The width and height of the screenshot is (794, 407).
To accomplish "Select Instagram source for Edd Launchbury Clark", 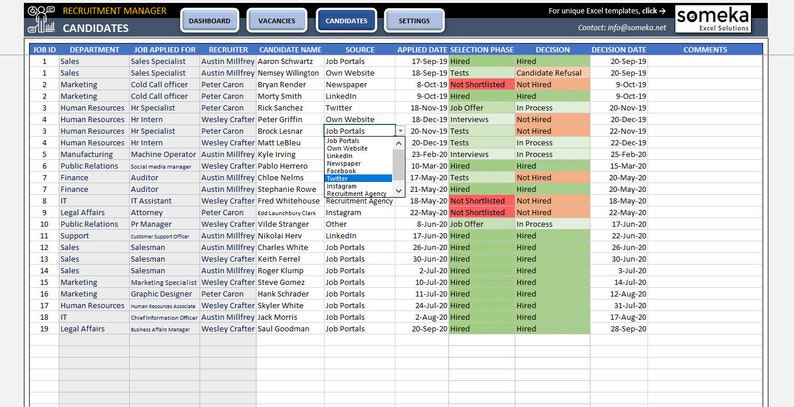I will click(360, 213).
